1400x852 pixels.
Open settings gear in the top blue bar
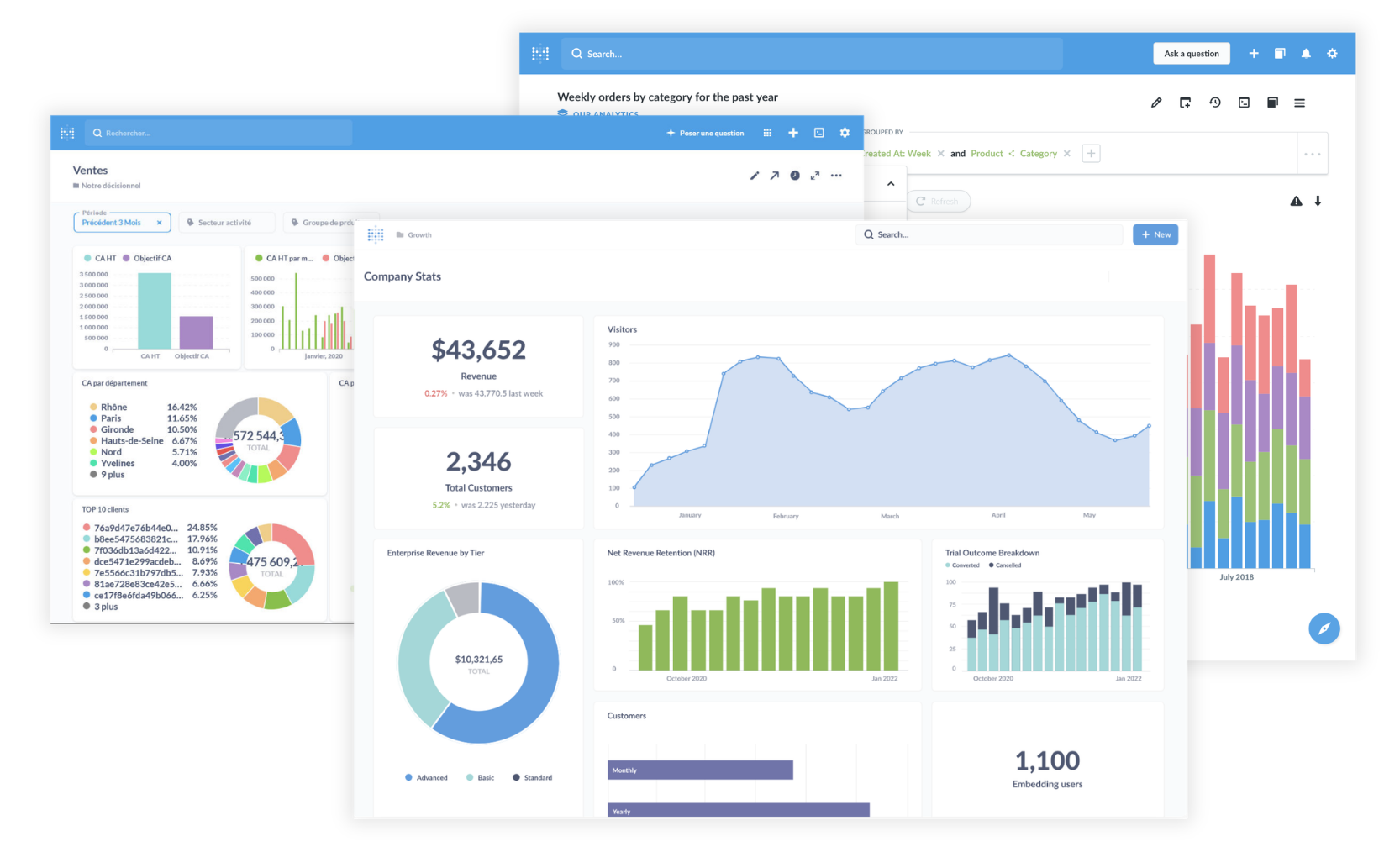[1332, 54]
